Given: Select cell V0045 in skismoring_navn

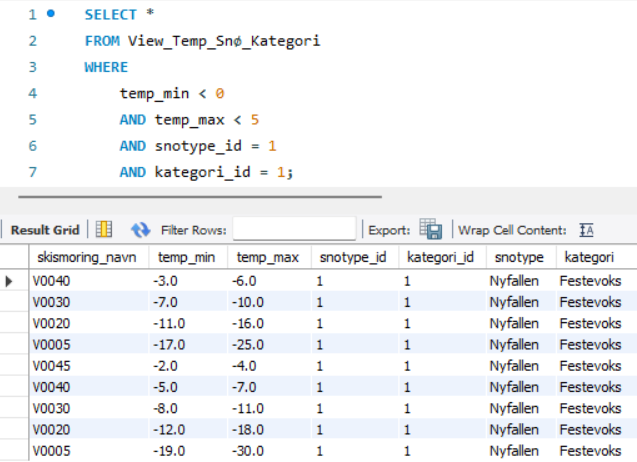Looking at the screenshot, I should pos(89,366).
